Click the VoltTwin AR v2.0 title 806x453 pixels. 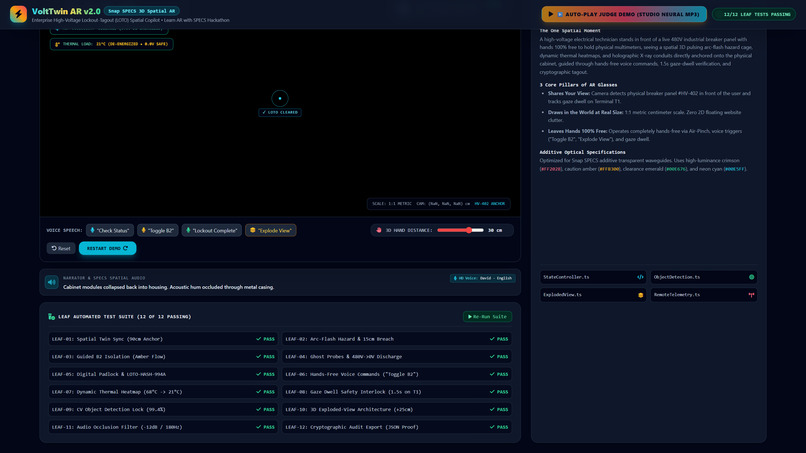point(66,11)
